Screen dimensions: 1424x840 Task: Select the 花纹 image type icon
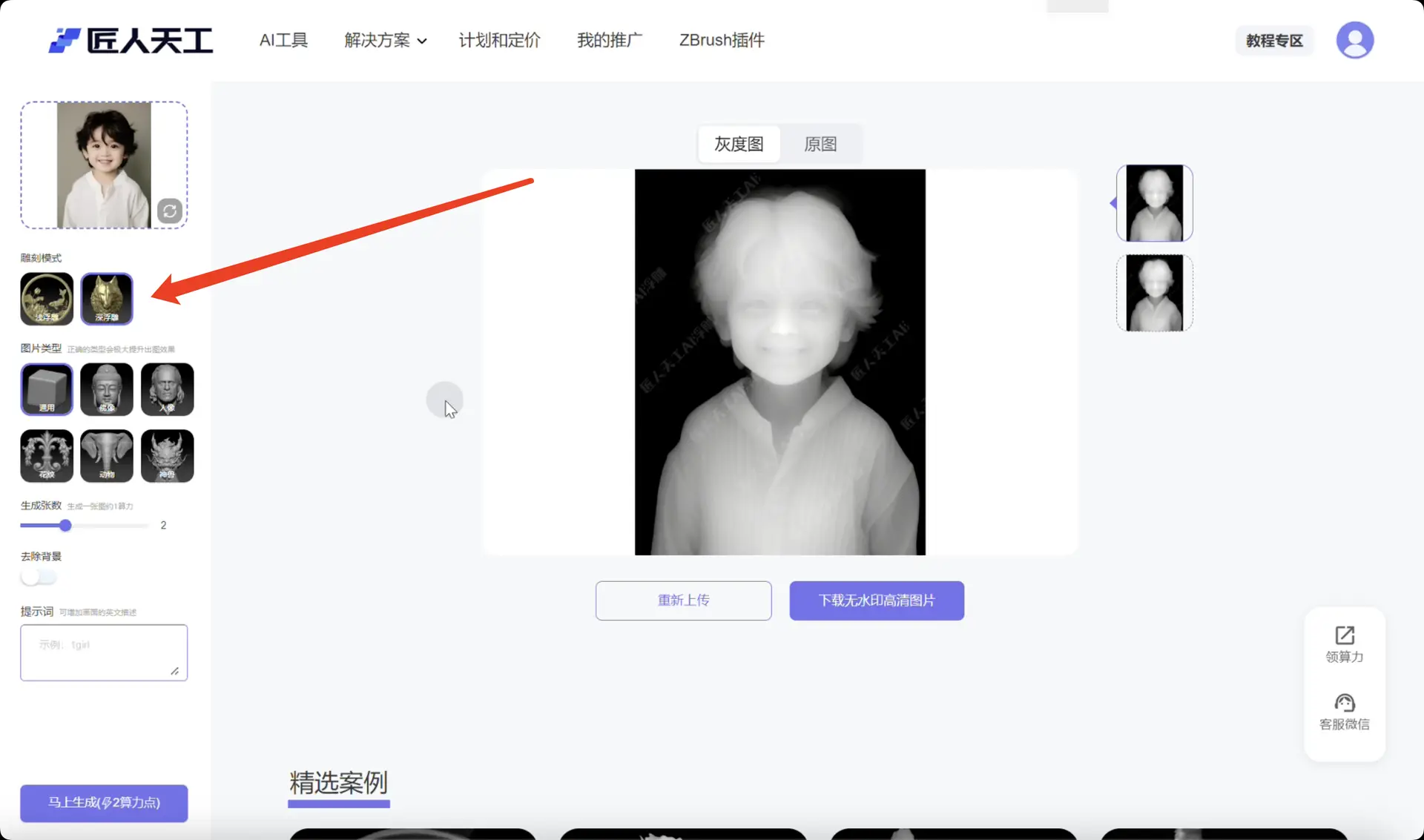(46, 456)
